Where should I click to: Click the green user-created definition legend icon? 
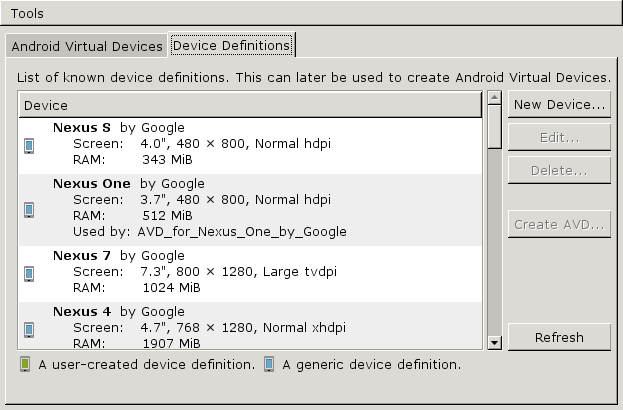pyautogui.click(x=25, y=364)
